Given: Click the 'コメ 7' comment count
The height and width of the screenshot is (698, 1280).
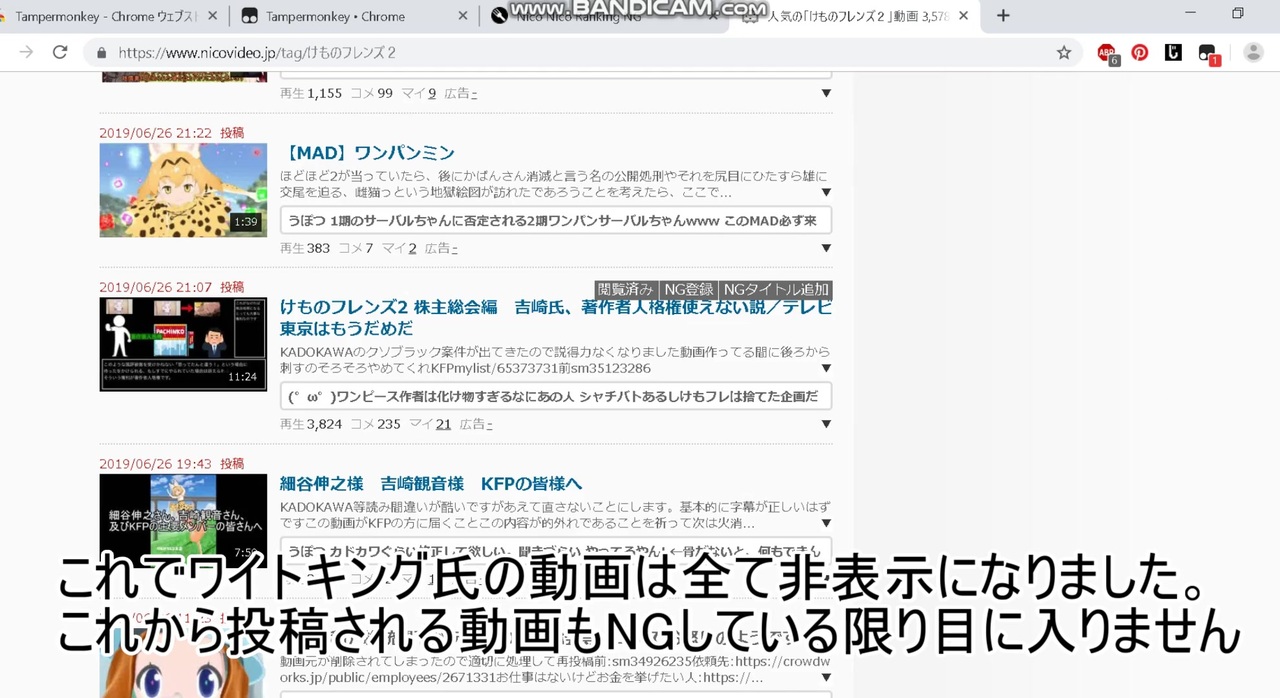Looking at the screenshot, I should [x=355, y=248].
